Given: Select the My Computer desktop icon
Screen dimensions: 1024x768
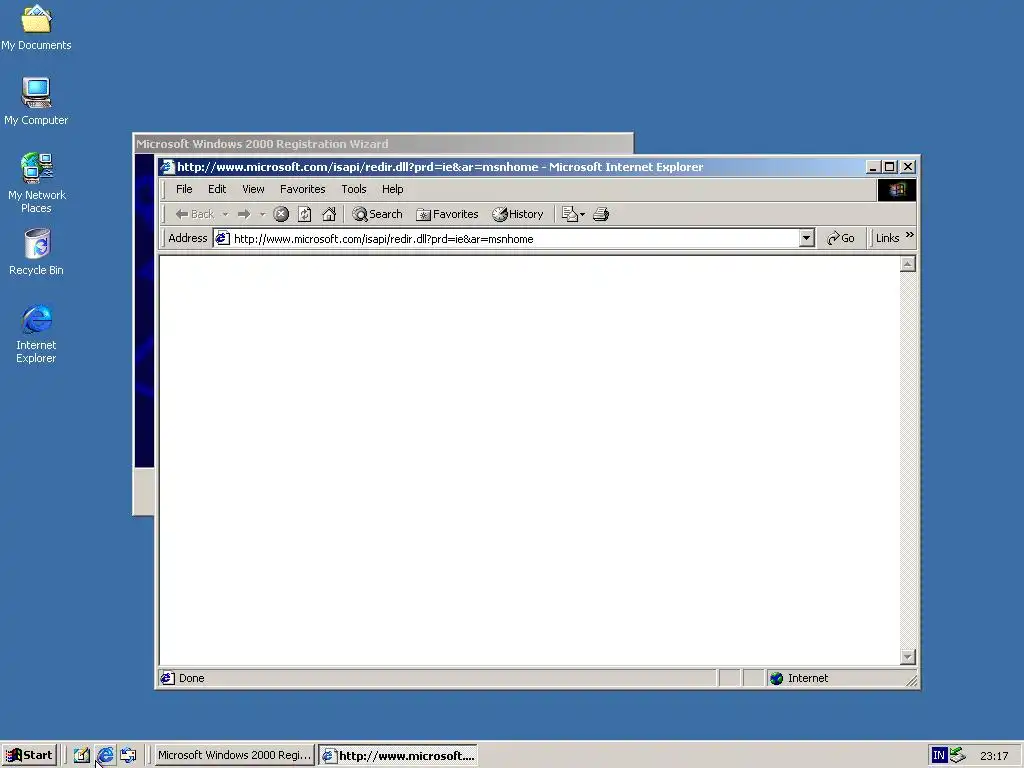Looking at the screenshot, I should click(x=36, y=101).
